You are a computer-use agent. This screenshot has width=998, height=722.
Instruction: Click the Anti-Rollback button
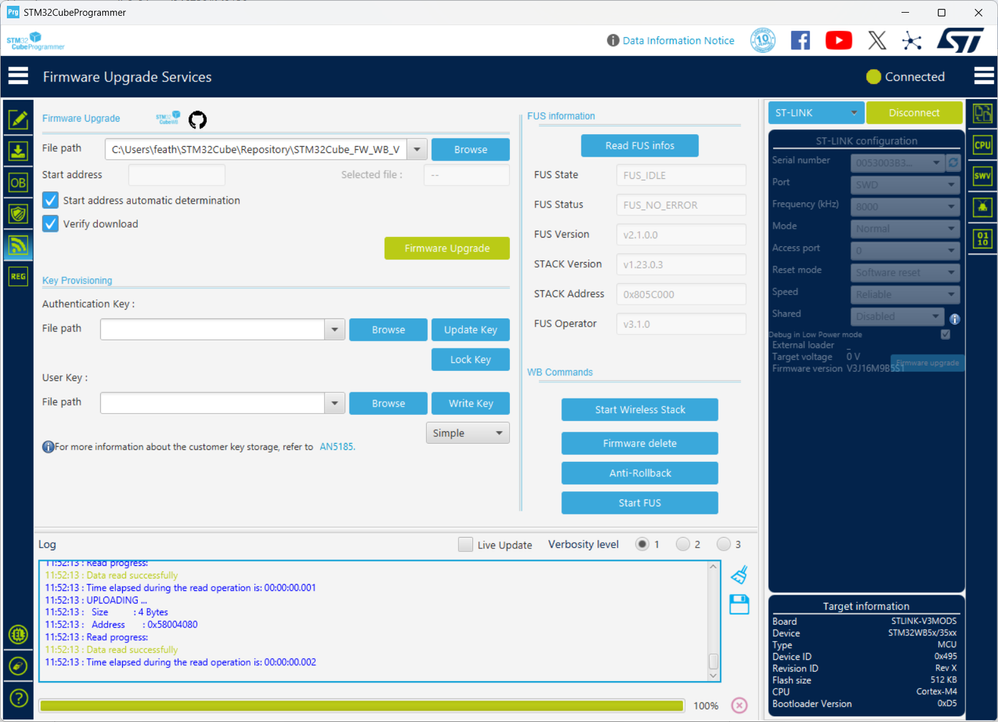(640, 473)
